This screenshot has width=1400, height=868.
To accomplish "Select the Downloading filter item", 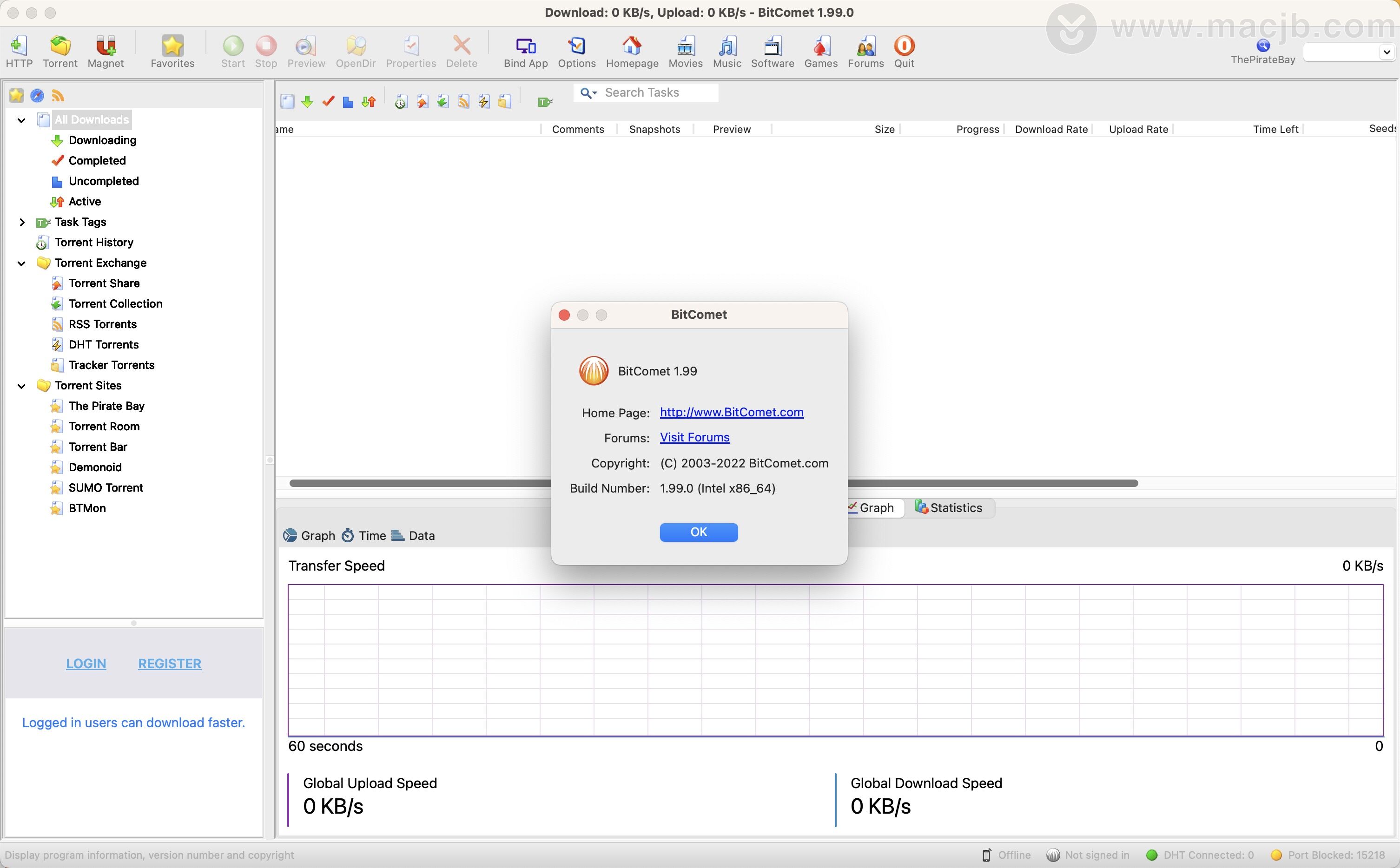I will pos(102,140).
